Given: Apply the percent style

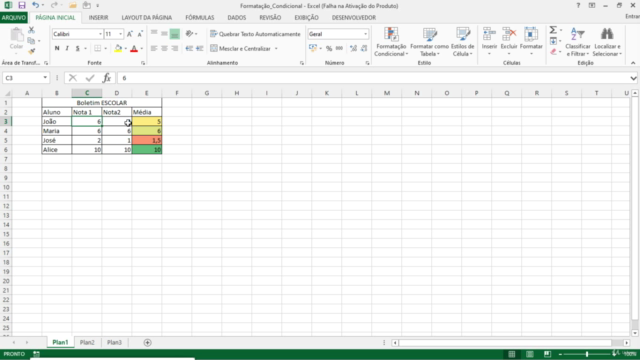Looking at the screenshot, I should pos(329,48).
